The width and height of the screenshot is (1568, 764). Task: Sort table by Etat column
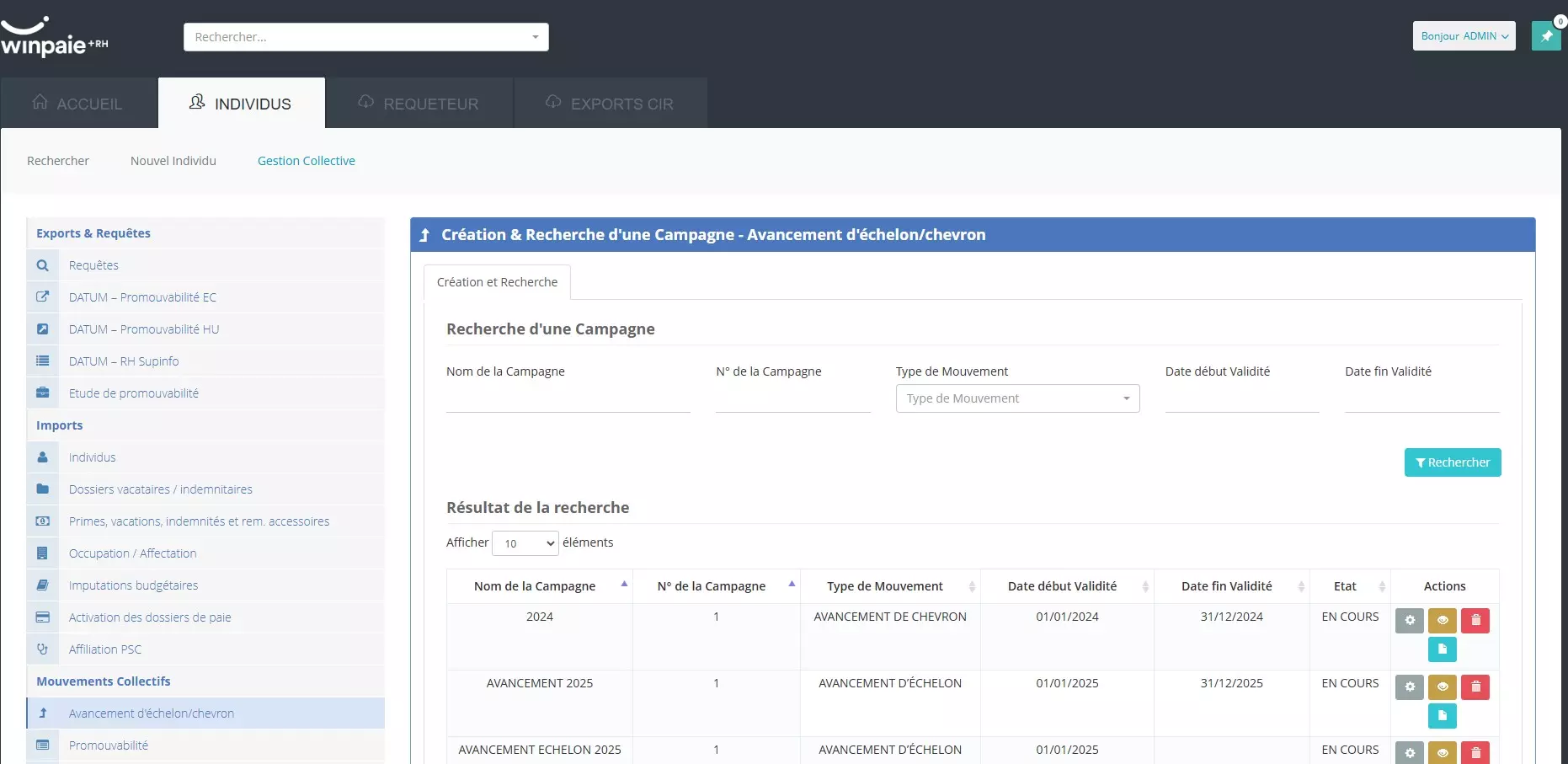(1350, 586)
